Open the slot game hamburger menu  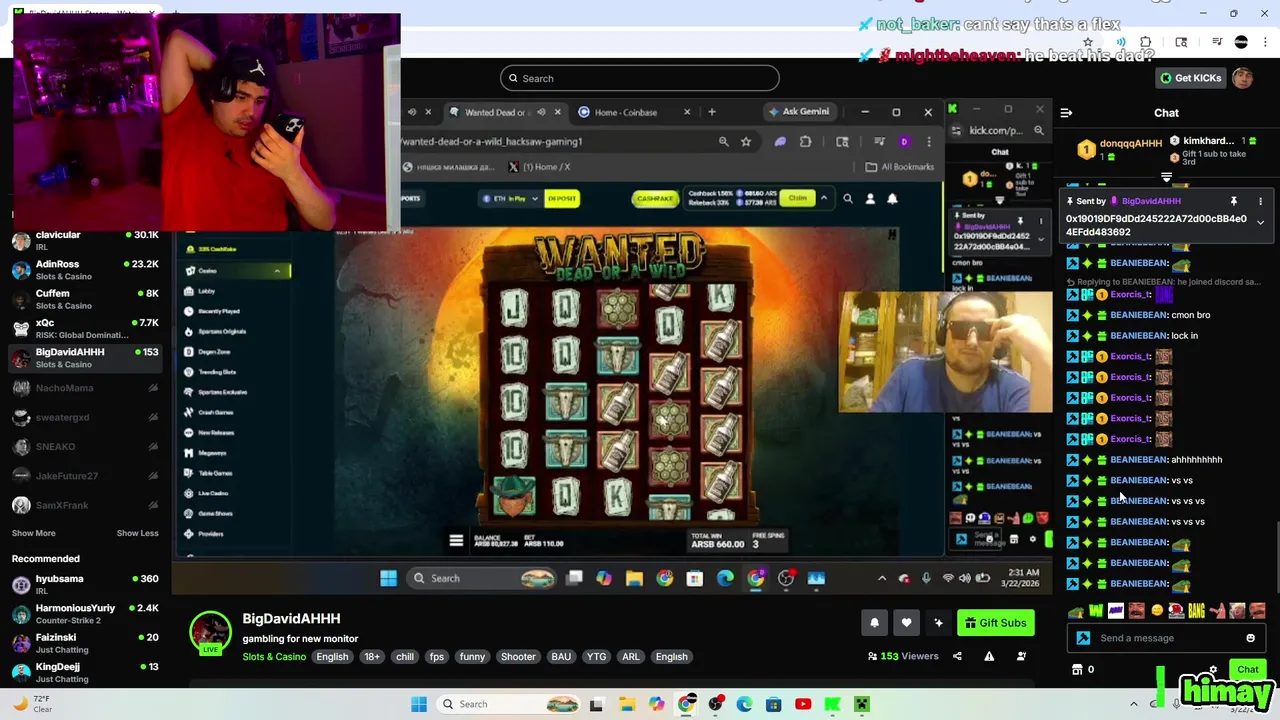(x=456, y=540)
